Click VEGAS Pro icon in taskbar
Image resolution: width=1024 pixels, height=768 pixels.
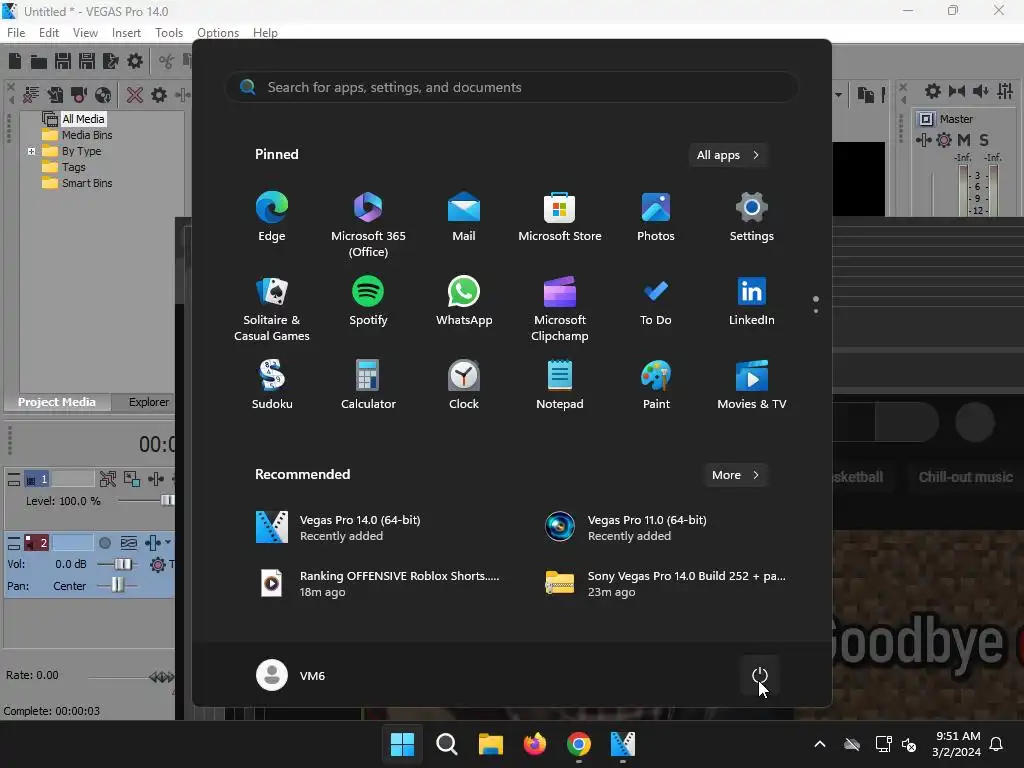click(x=622, y=744)
